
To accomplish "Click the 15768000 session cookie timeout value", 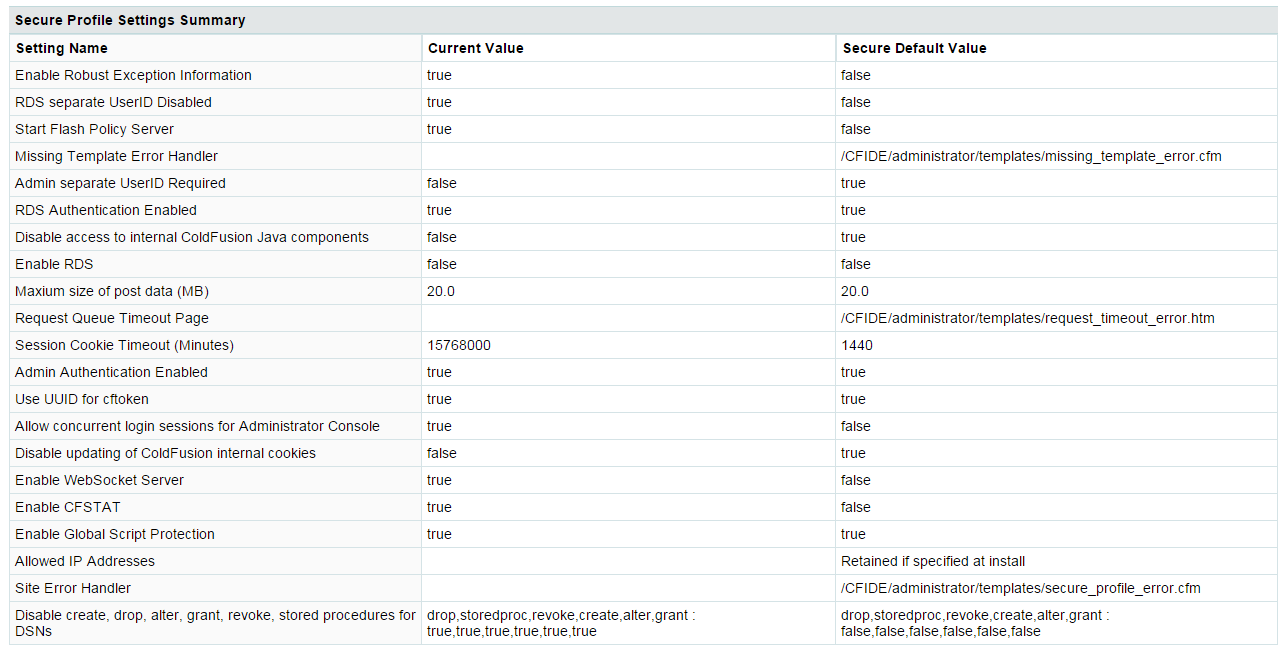I will (x=459, y=345).
